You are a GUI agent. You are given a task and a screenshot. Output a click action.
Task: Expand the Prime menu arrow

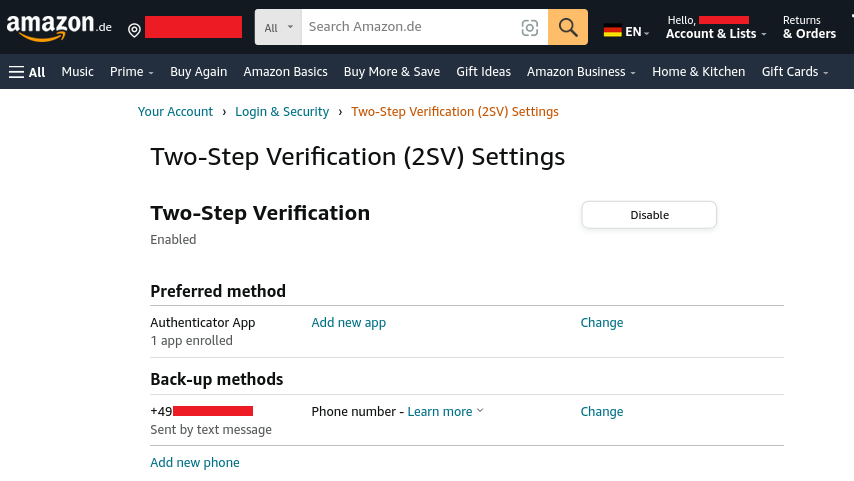click(151, 73)
